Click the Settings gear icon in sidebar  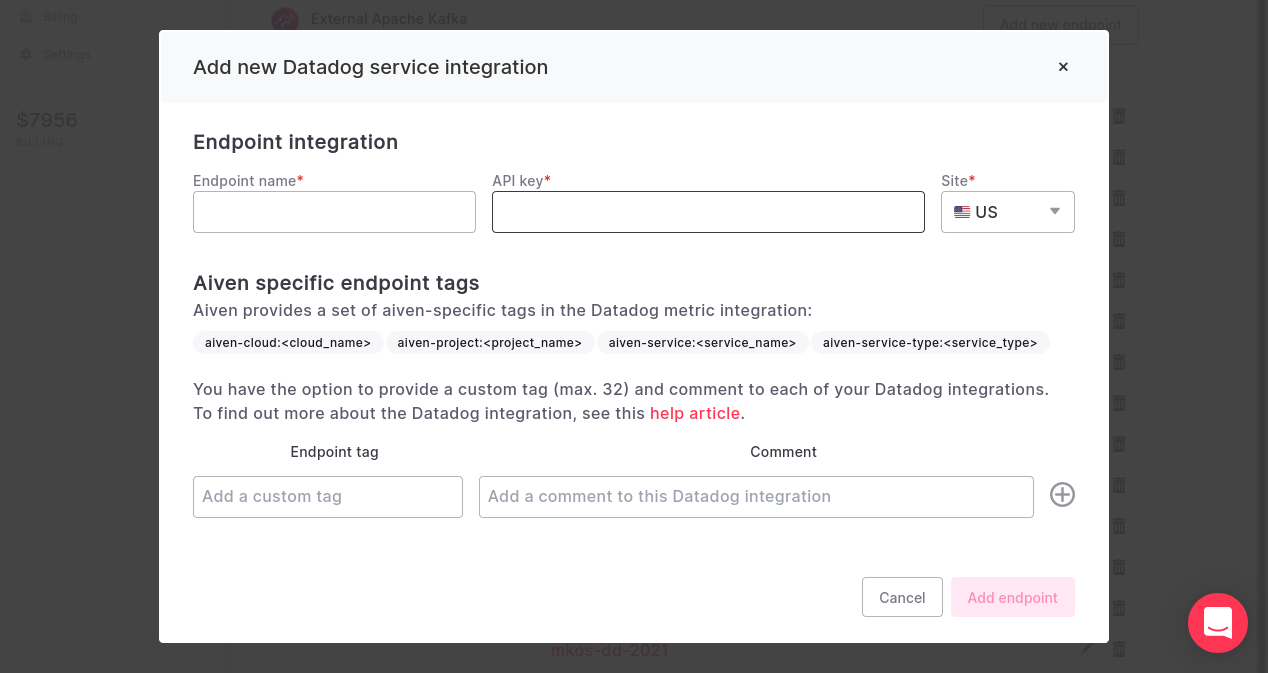coord(25,54)
